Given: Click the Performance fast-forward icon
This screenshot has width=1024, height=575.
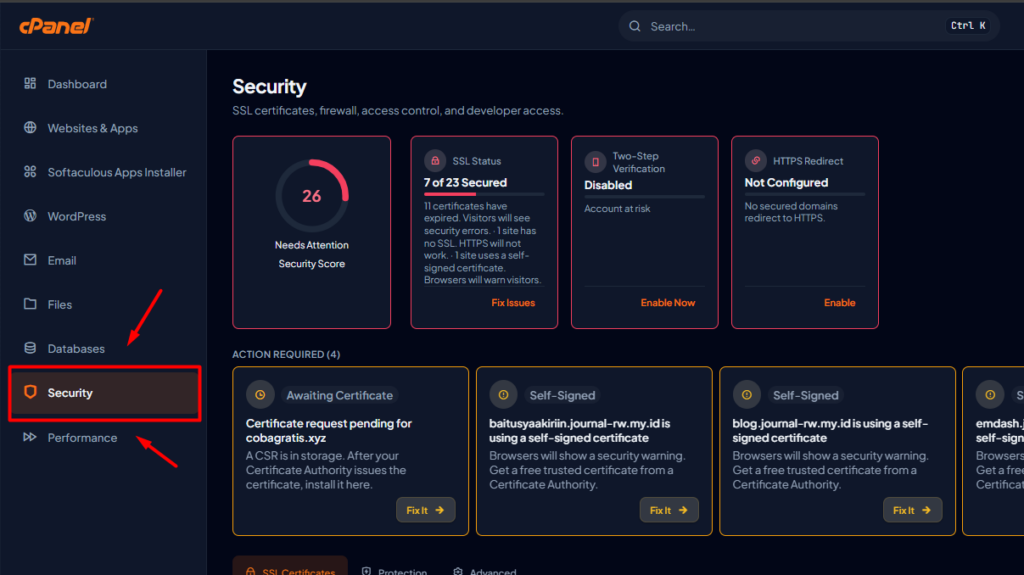Looking at the screenshot, I should pos(30,436).
